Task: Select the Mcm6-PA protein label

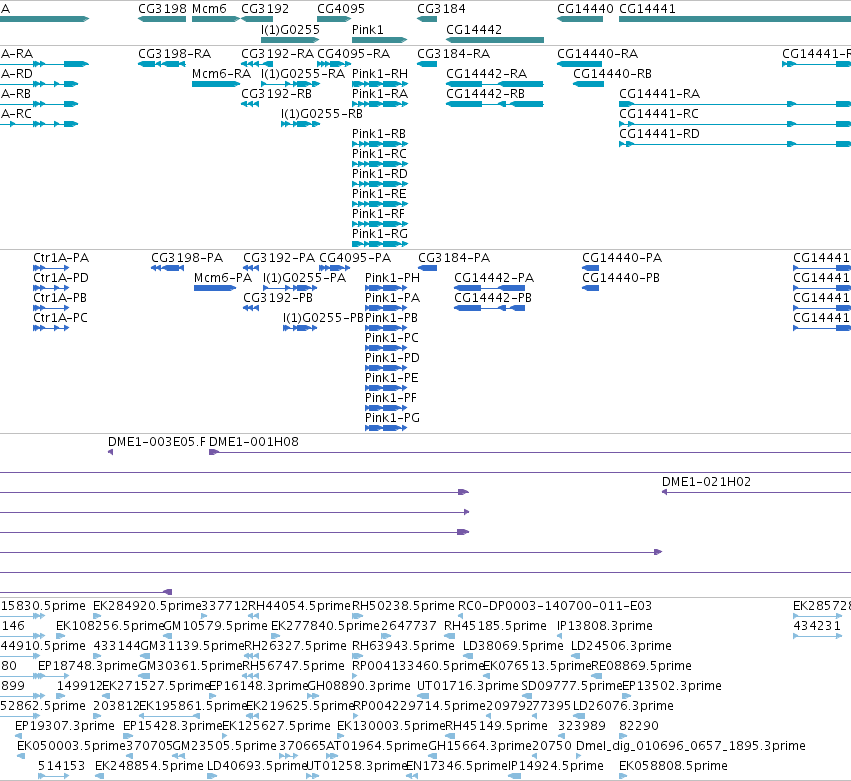Action: 223,278
